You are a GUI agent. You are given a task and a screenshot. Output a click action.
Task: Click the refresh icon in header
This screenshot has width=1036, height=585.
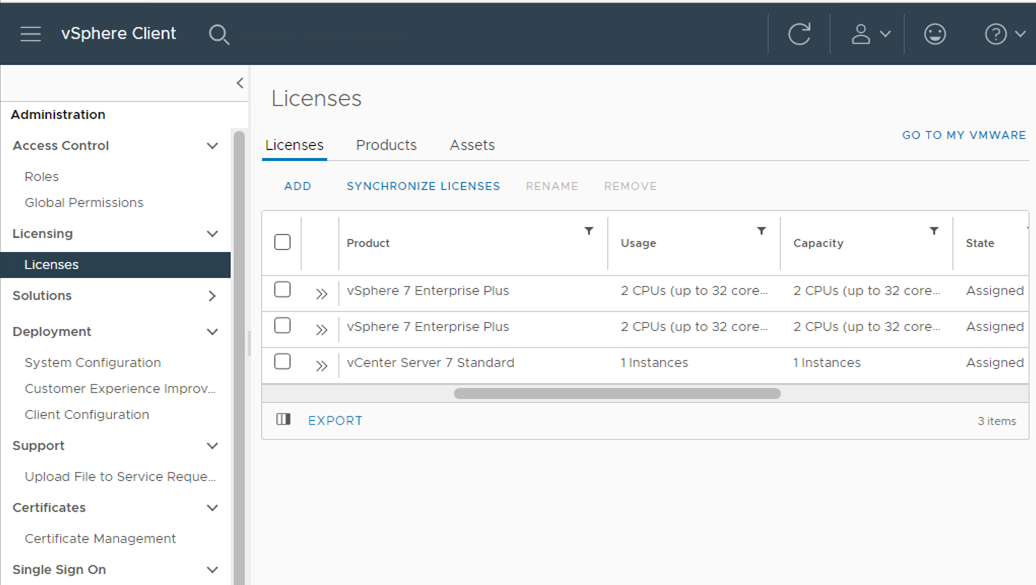(799, 34)
